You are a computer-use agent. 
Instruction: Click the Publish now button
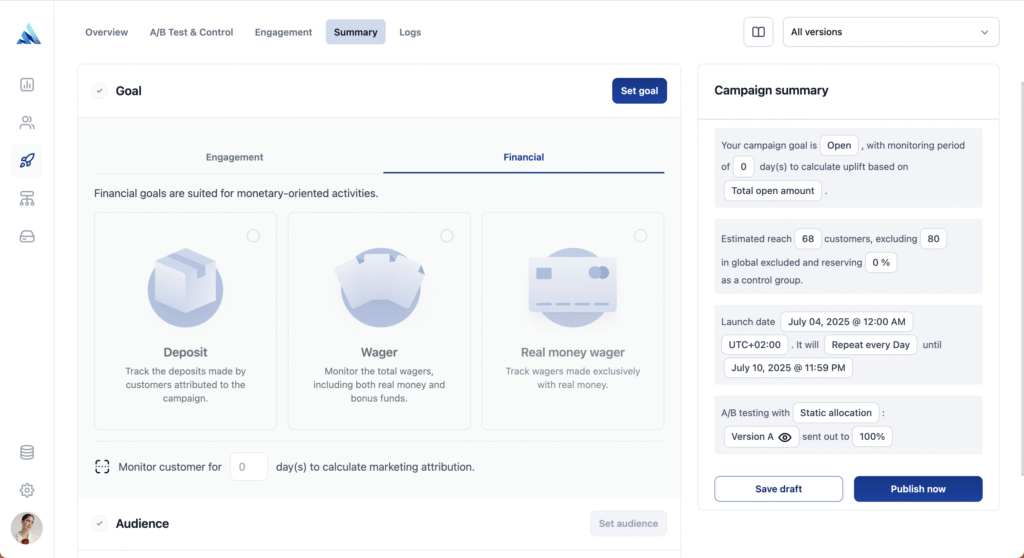click(x=918, y=489)
